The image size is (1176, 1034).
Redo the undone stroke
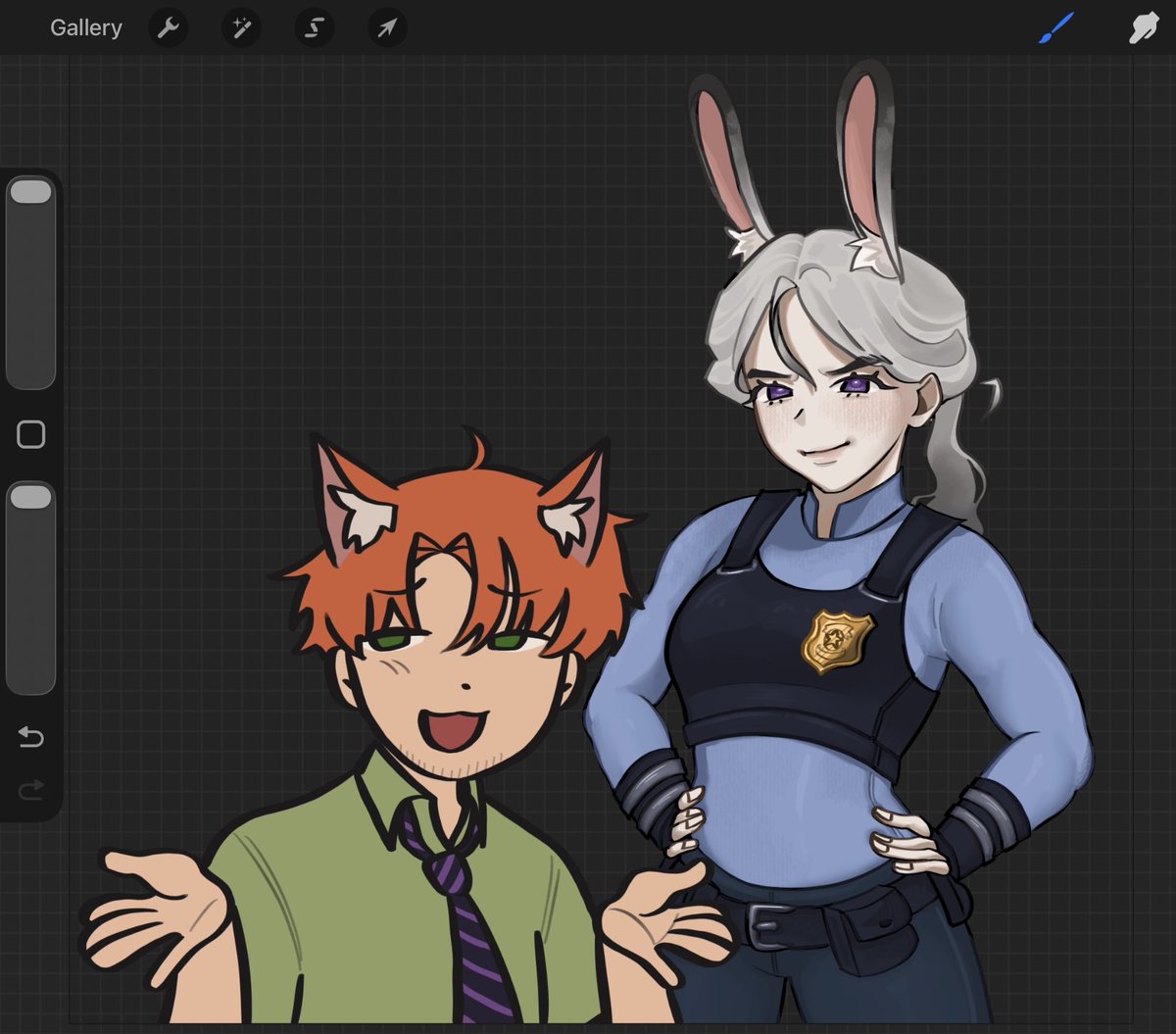[x=31, y=789]
